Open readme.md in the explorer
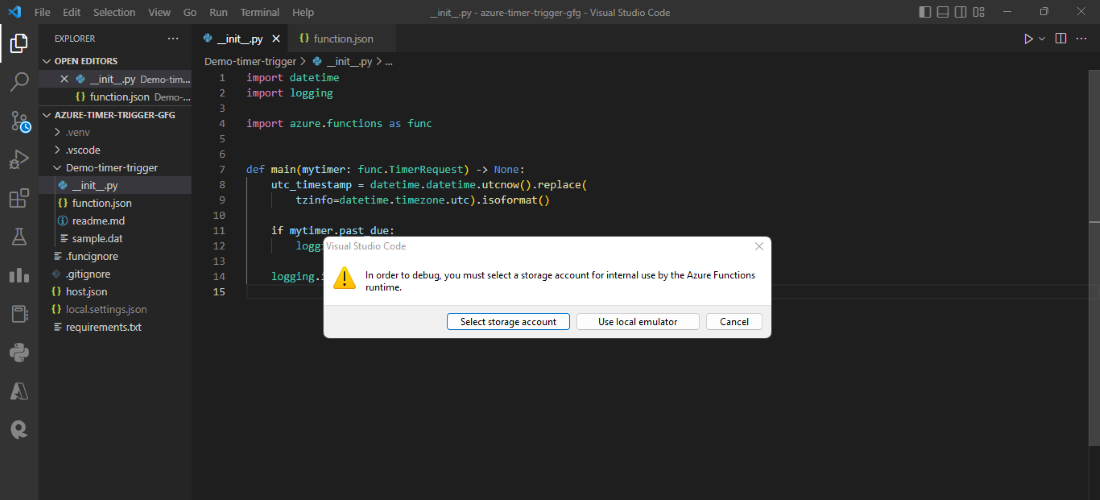 coord(115,221)
